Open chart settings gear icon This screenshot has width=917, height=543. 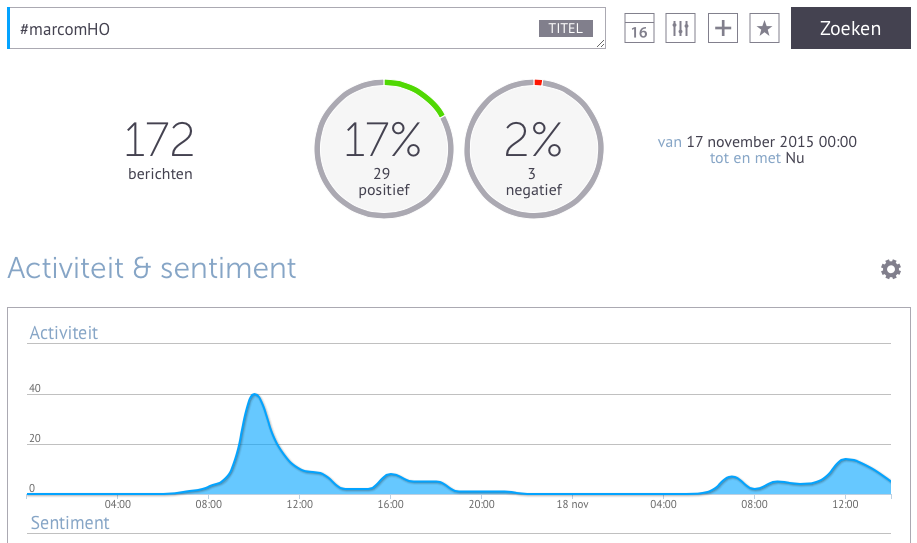point(891,269)
